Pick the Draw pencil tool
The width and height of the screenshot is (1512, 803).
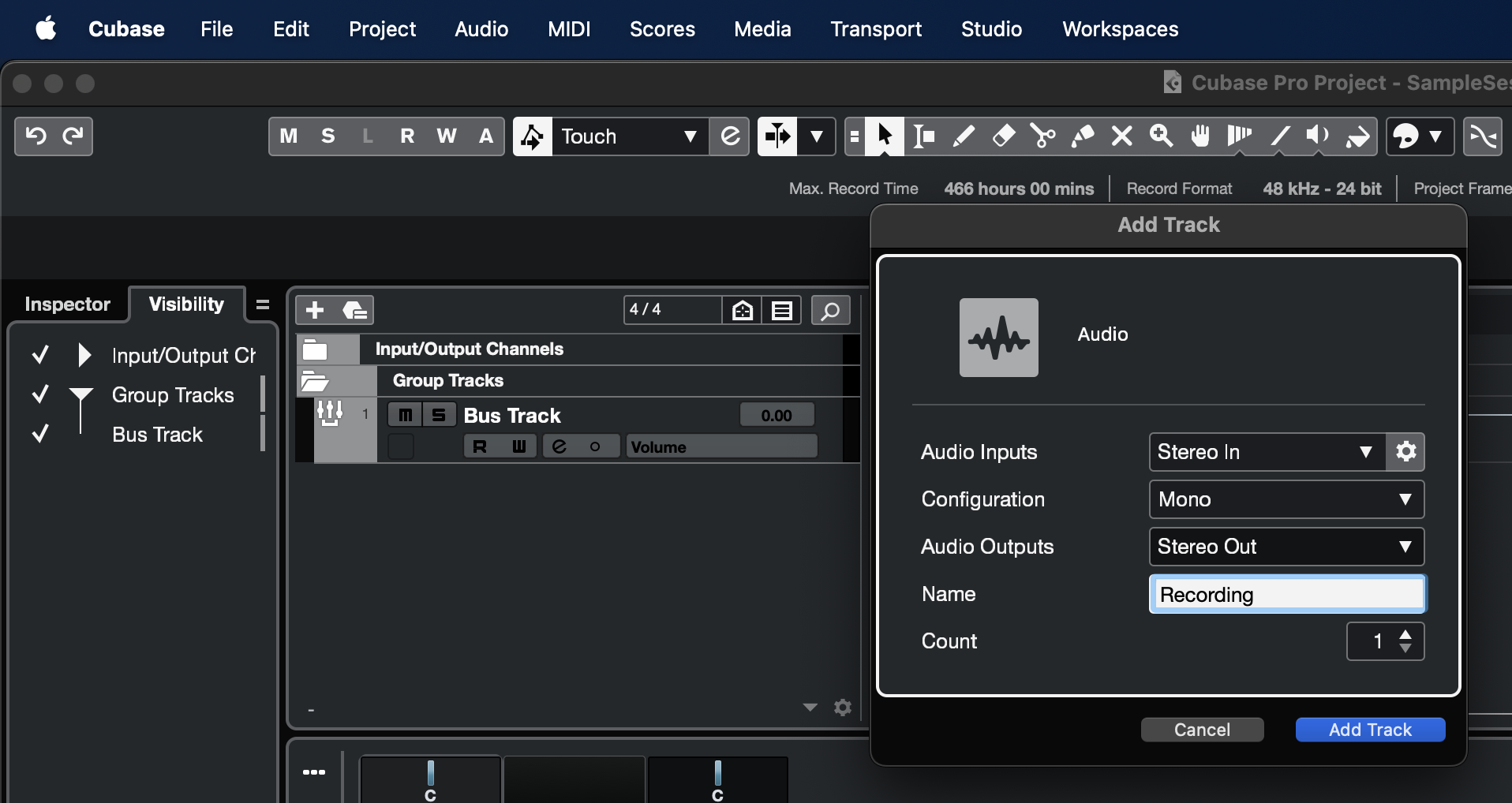click(x=964, y=136)
